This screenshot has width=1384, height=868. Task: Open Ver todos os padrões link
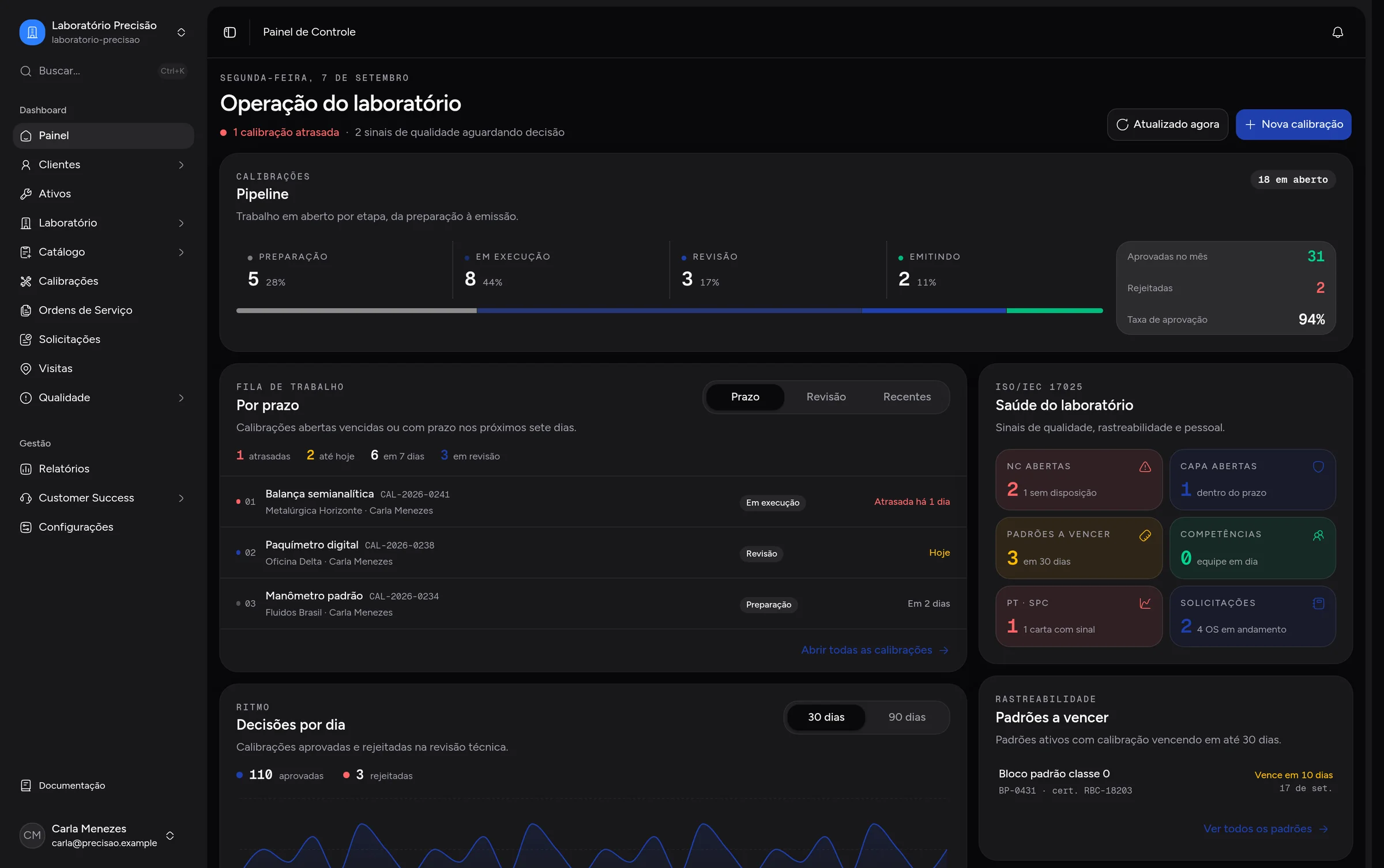pos(1266,829)
